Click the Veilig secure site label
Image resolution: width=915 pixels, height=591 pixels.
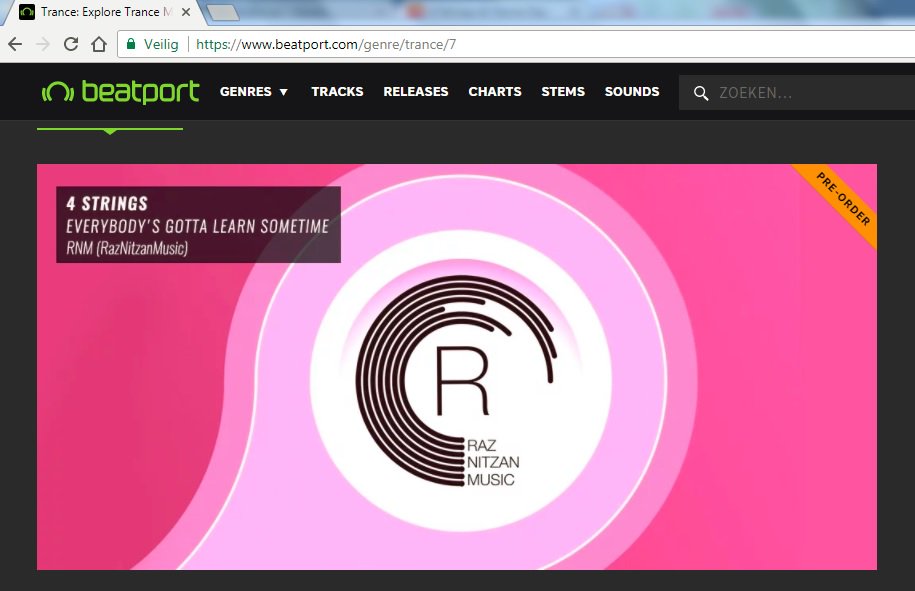click(x=161, y=44)
